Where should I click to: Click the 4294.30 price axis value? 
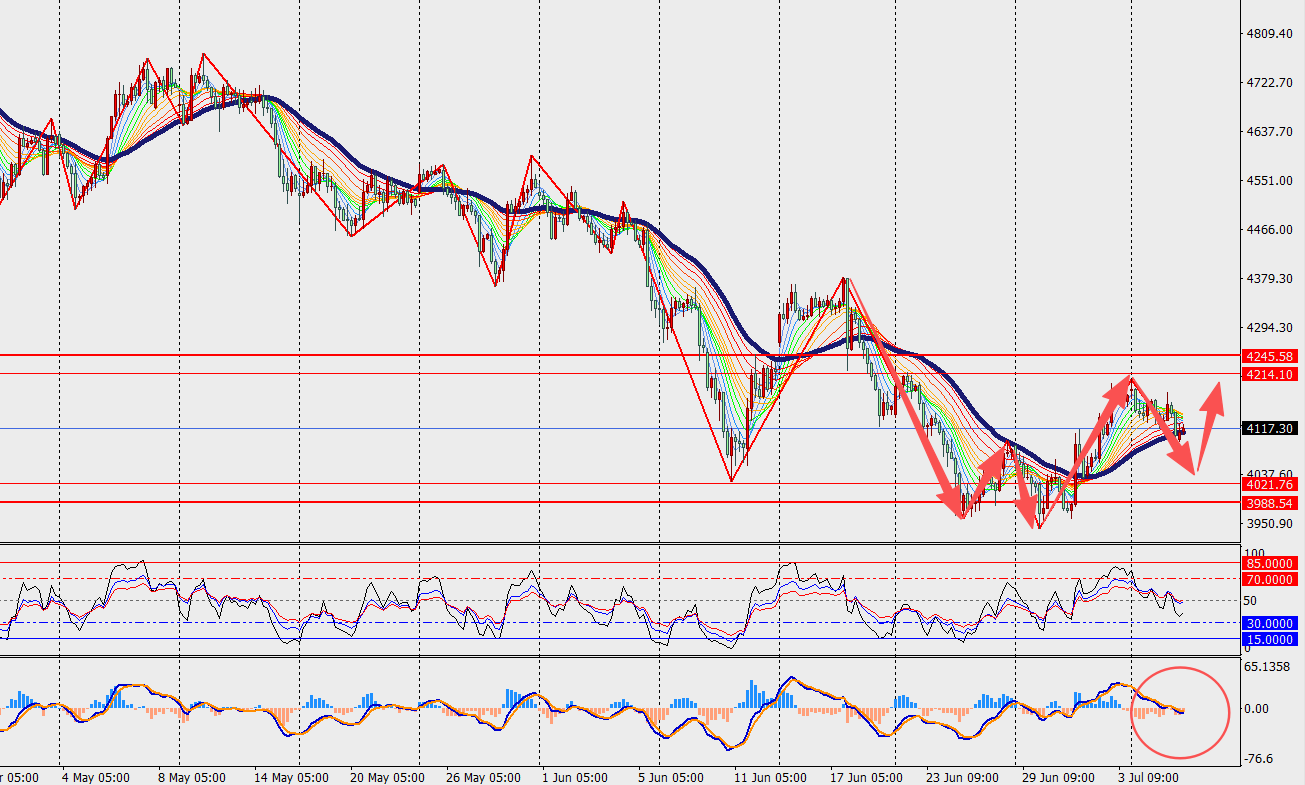[1272, 328]
